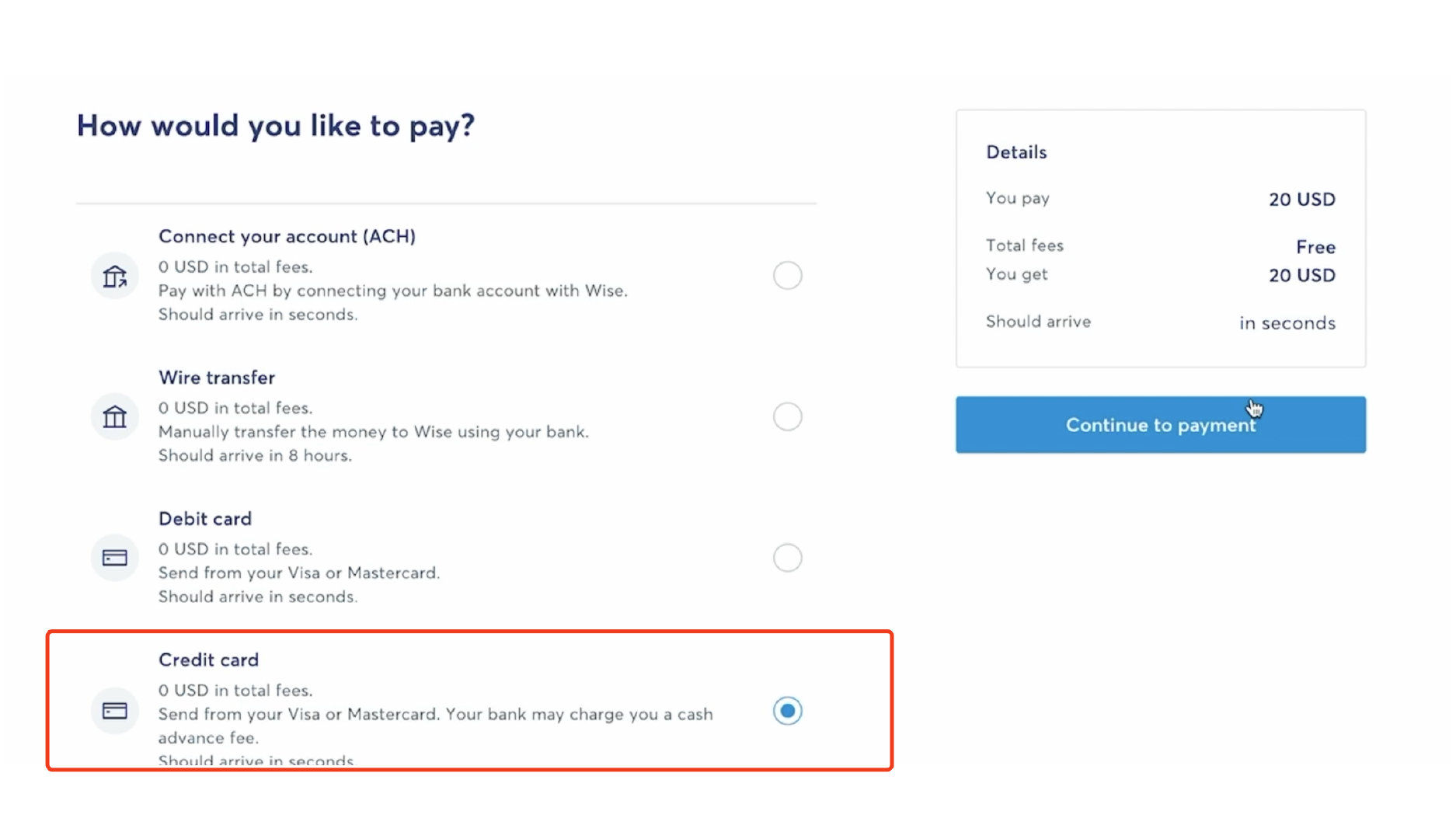
Task: Select the Debit card radio button
Action: point(787,558)
